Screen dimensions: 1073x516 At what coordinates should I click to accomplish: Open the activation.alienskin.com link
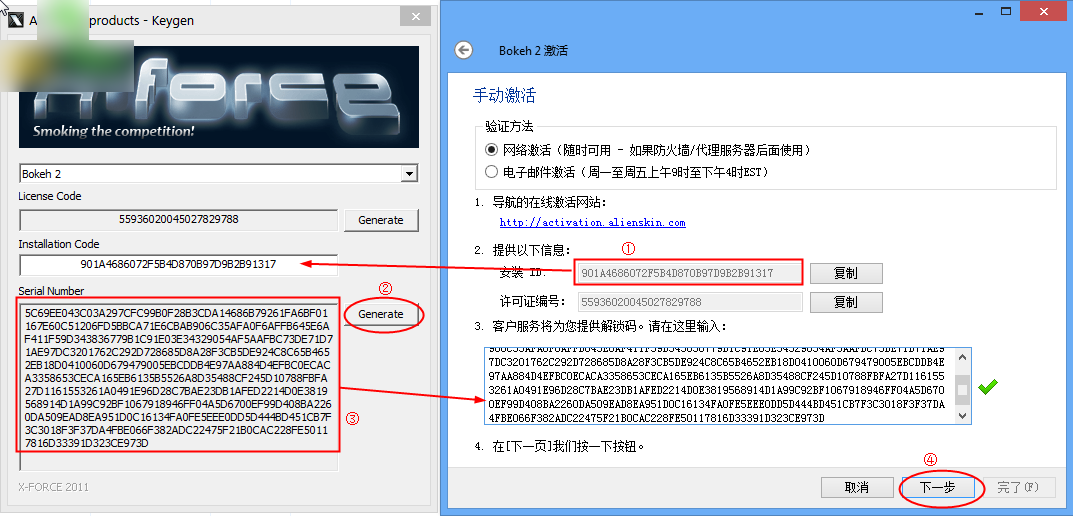pos(593,222)
